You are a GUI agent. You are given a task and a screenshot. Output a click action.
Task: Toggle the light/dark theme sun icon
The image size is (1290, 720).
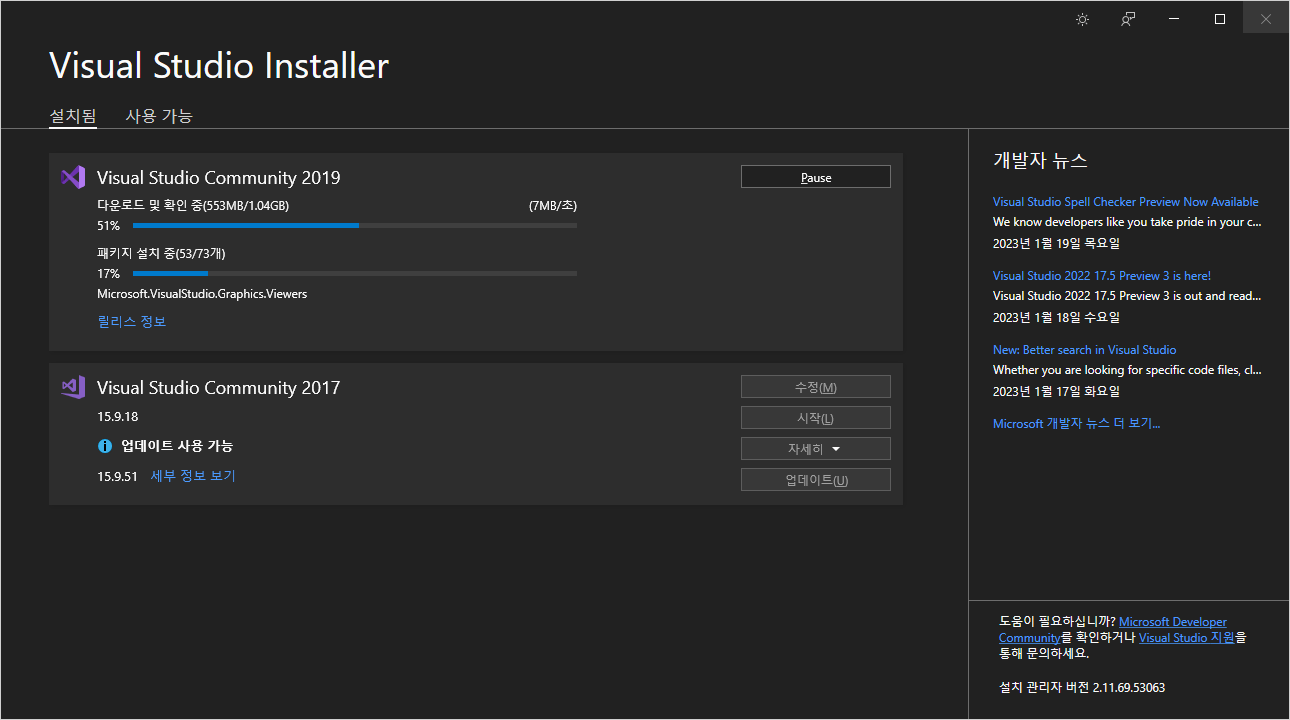pyautogui.click(x=1082, y=19)
